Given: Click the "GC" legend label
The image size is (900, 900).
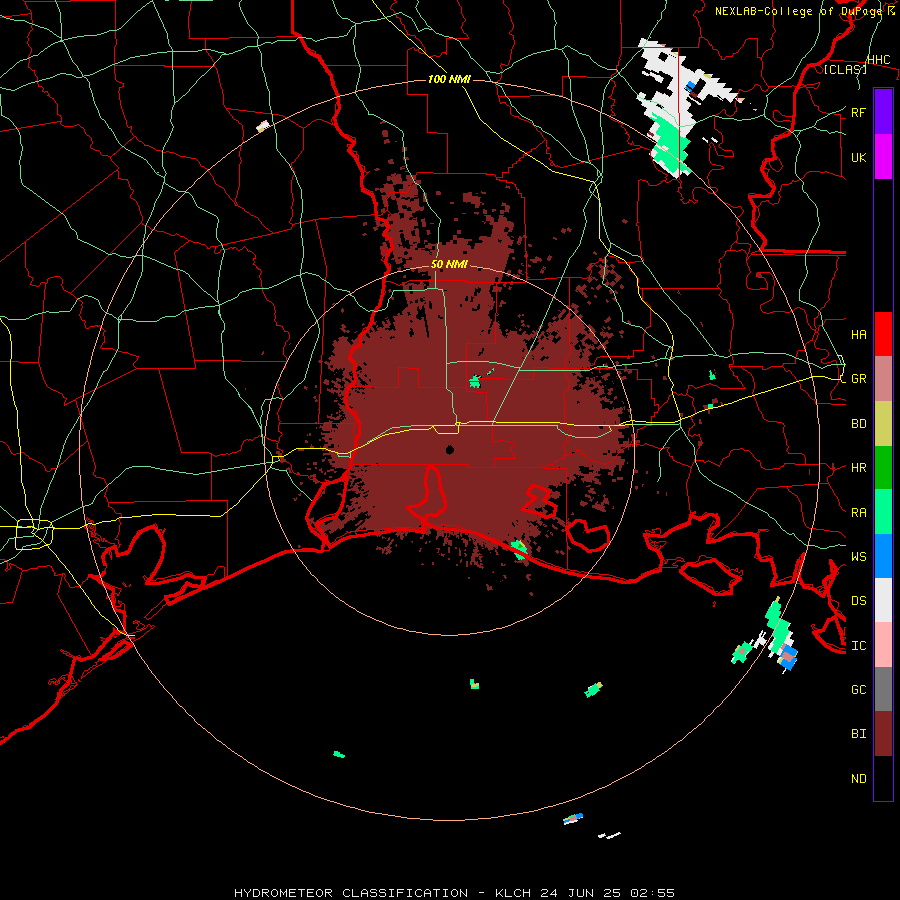Looking at the screenshot, I should pyautogui.click(x=858, y=690).
